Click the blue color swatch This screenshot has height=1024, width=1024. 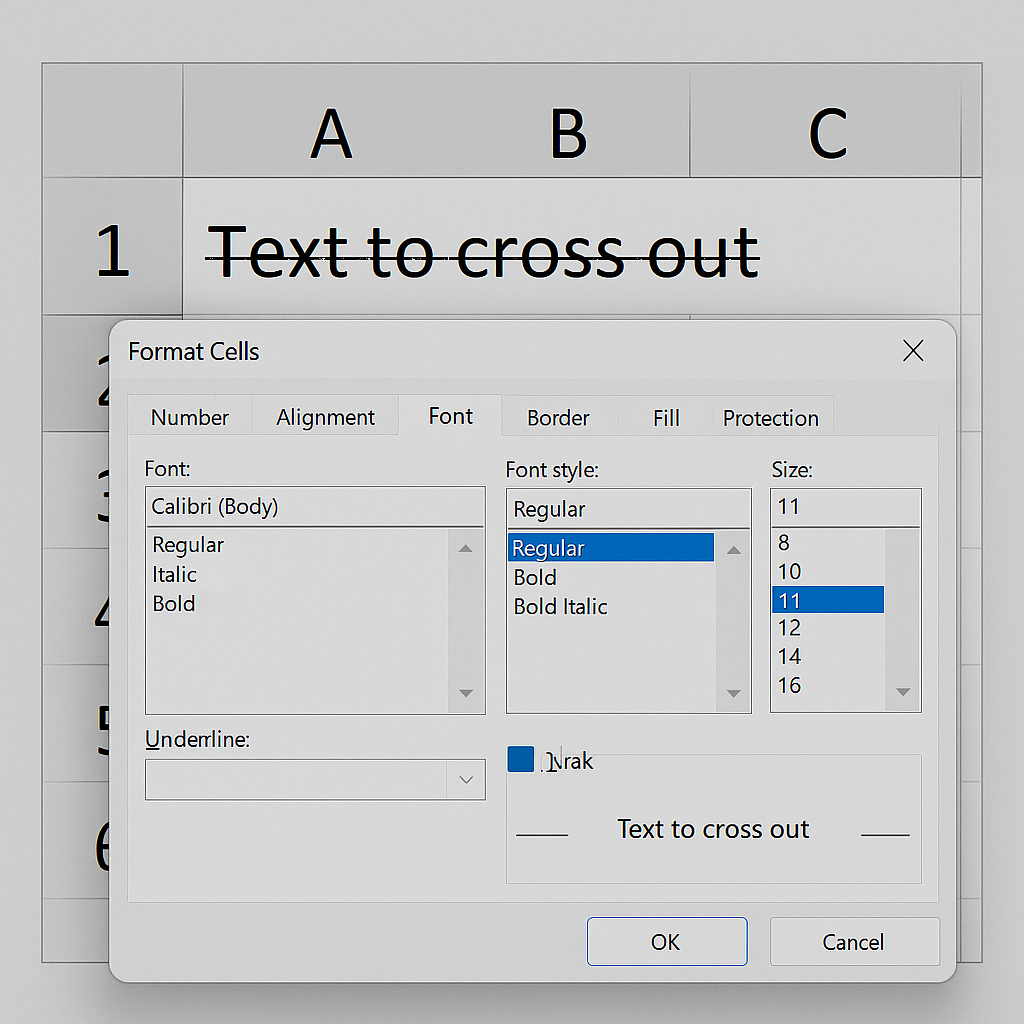point(520,759)
